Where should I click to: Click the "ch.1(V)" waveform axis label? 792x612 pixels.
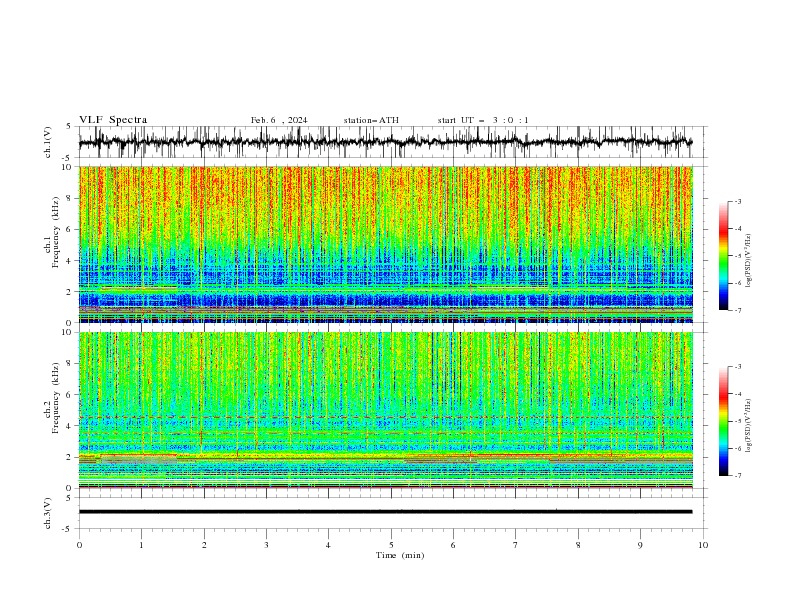[48, 142]
